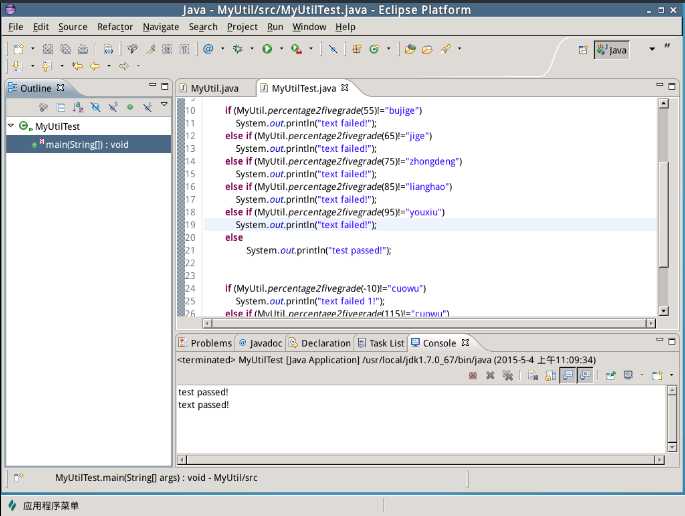Select main(String[]) : void in Outline
Image resolution: width=685 pixels, height=516 pixels.
[x=88, y=144]
